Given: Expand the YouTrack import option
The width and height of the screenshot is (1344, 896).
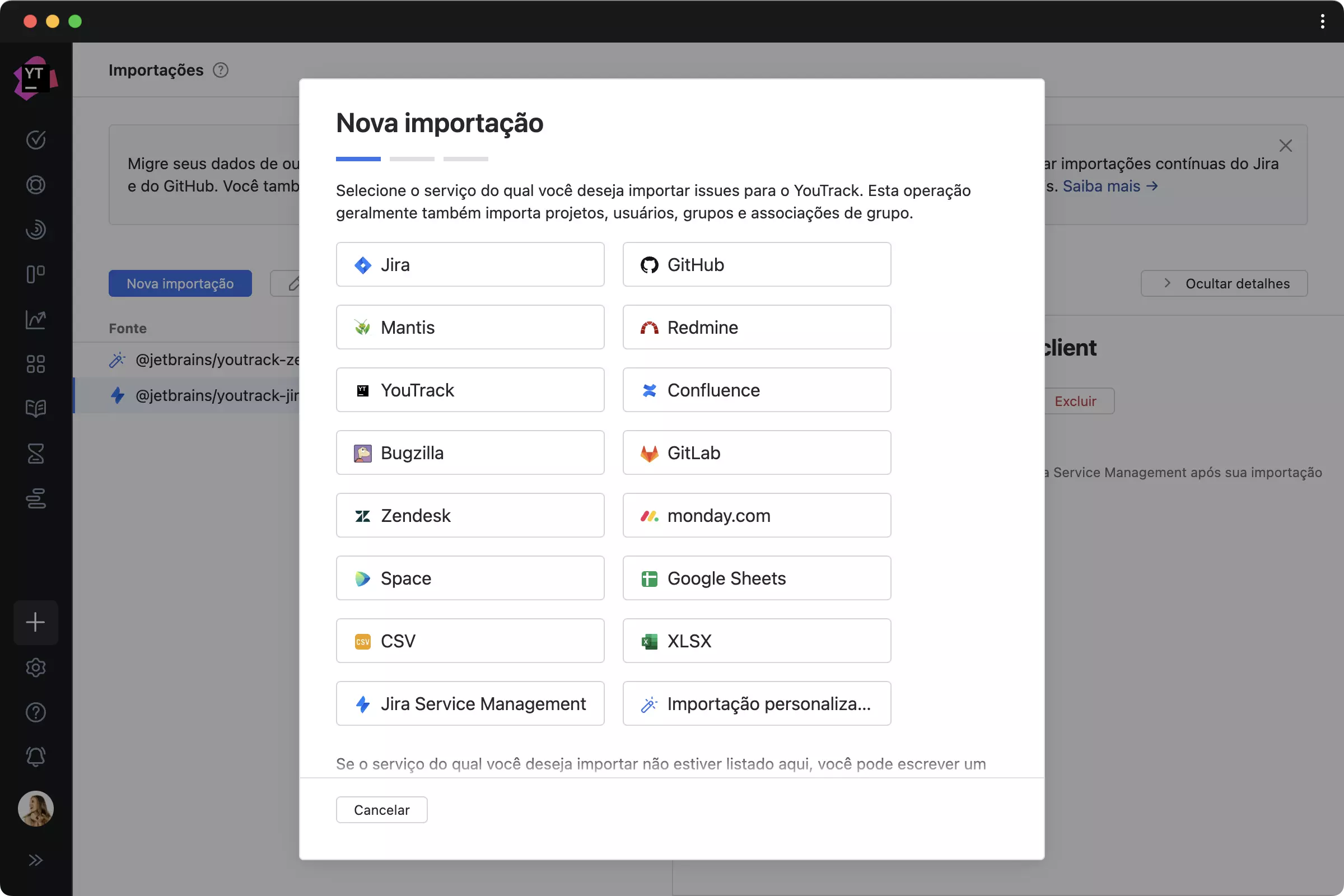Looking at the screenshot, I should tap(469, 389).
